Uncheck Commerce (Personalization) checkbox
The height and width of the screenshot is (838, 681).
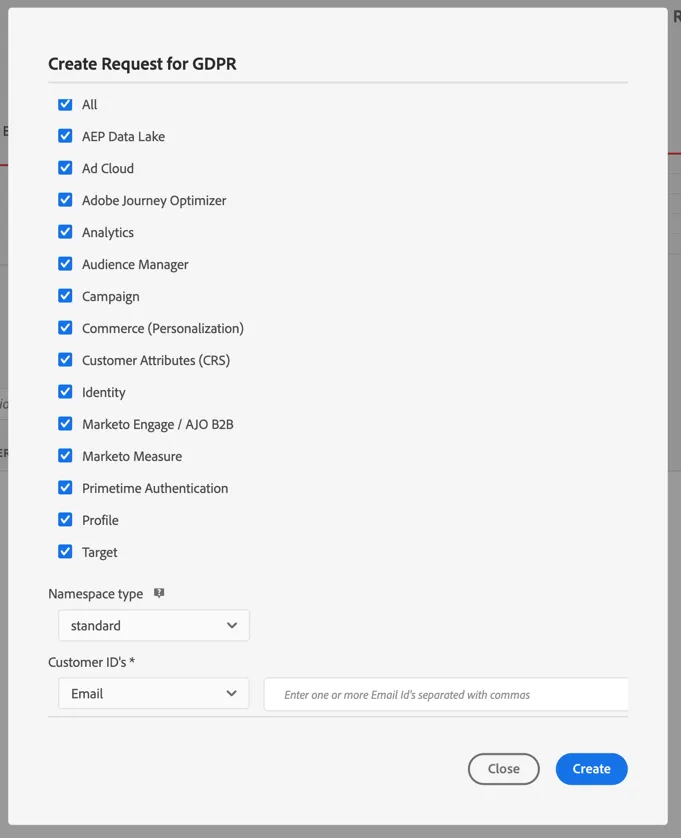point(65,328)
